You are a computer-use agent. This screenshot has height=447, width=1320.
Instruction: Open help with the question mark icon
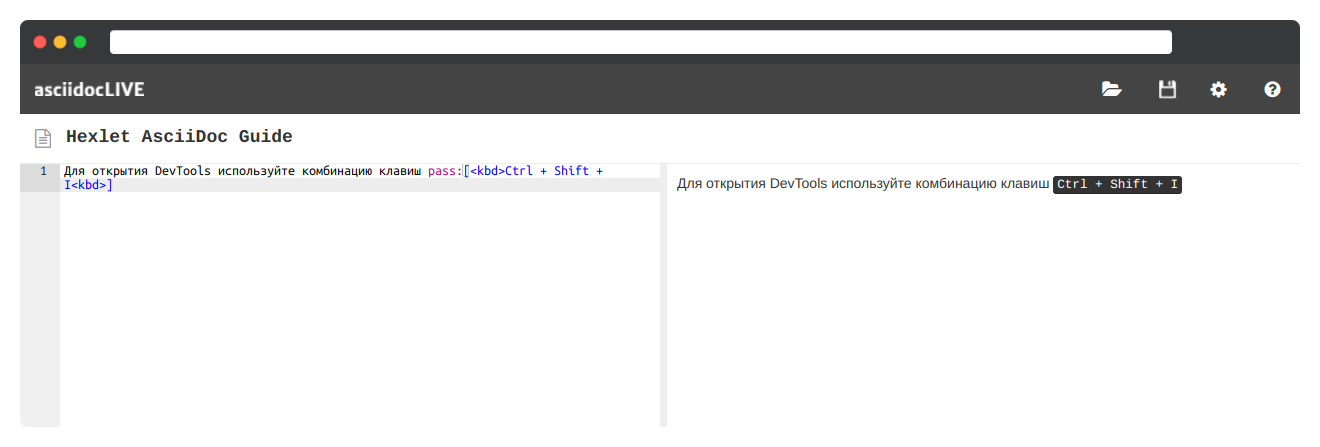[1272, 89]
